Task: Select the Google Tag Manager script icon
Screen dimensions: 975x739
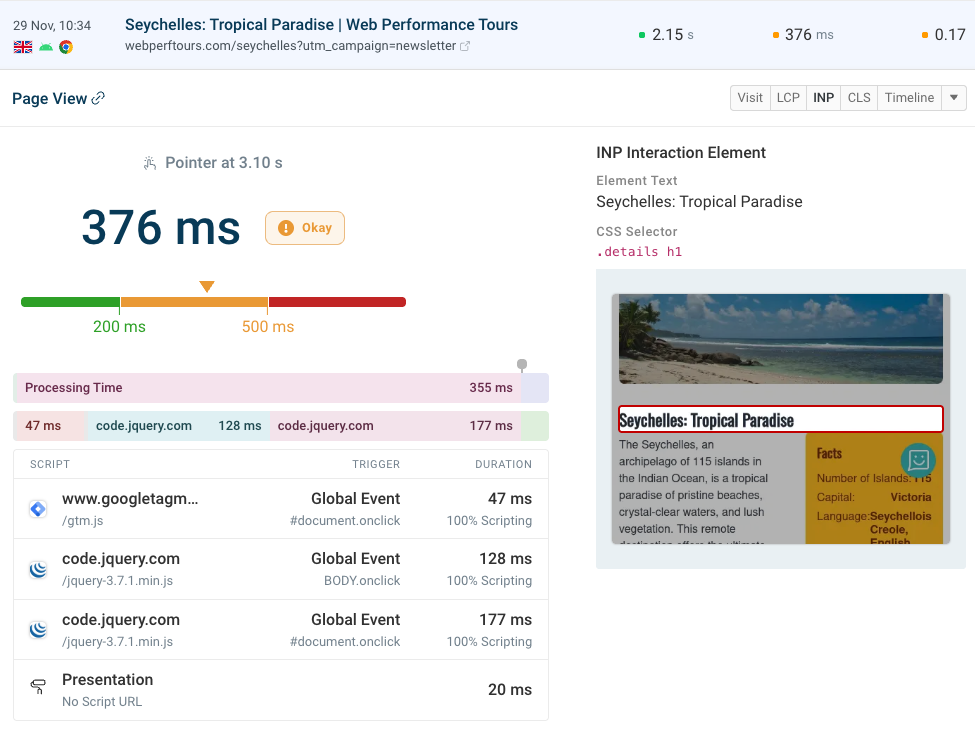Action: pos(37,508)
